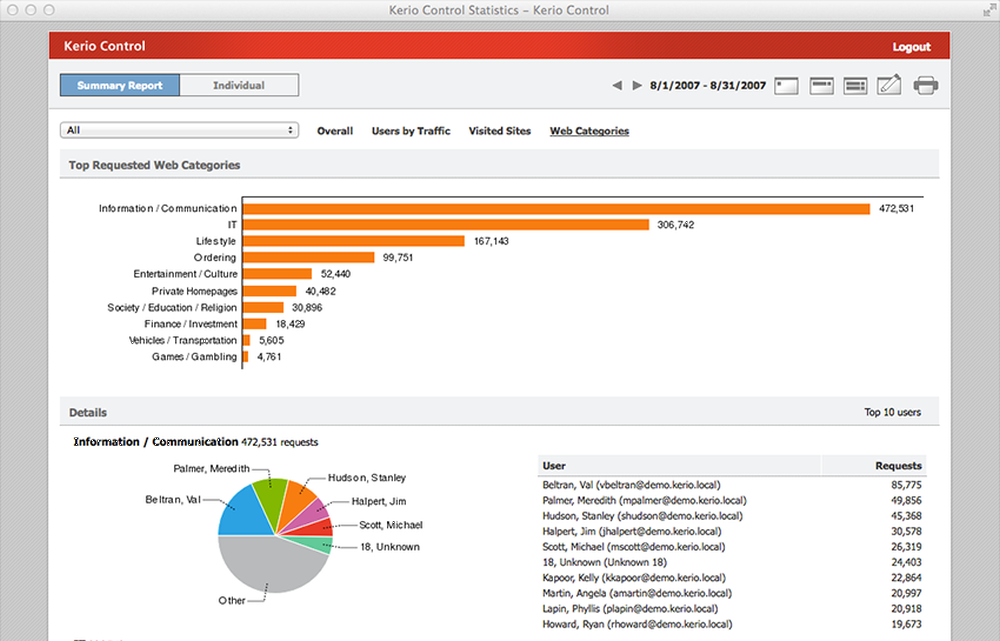
Task: Click the custom period pencil icon
Action: [889, 86]
